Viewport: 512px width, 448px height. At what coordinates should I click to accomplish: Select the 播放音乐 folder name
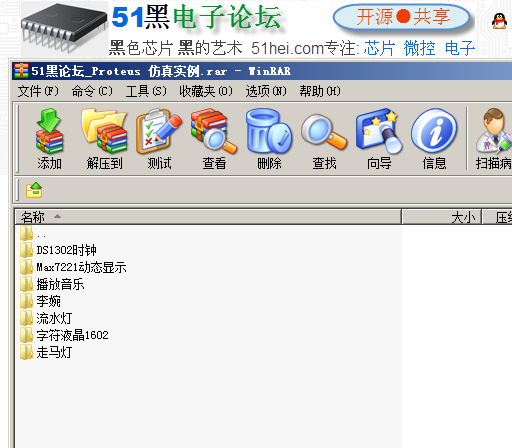pyautogui.click(x=60, y=284)
